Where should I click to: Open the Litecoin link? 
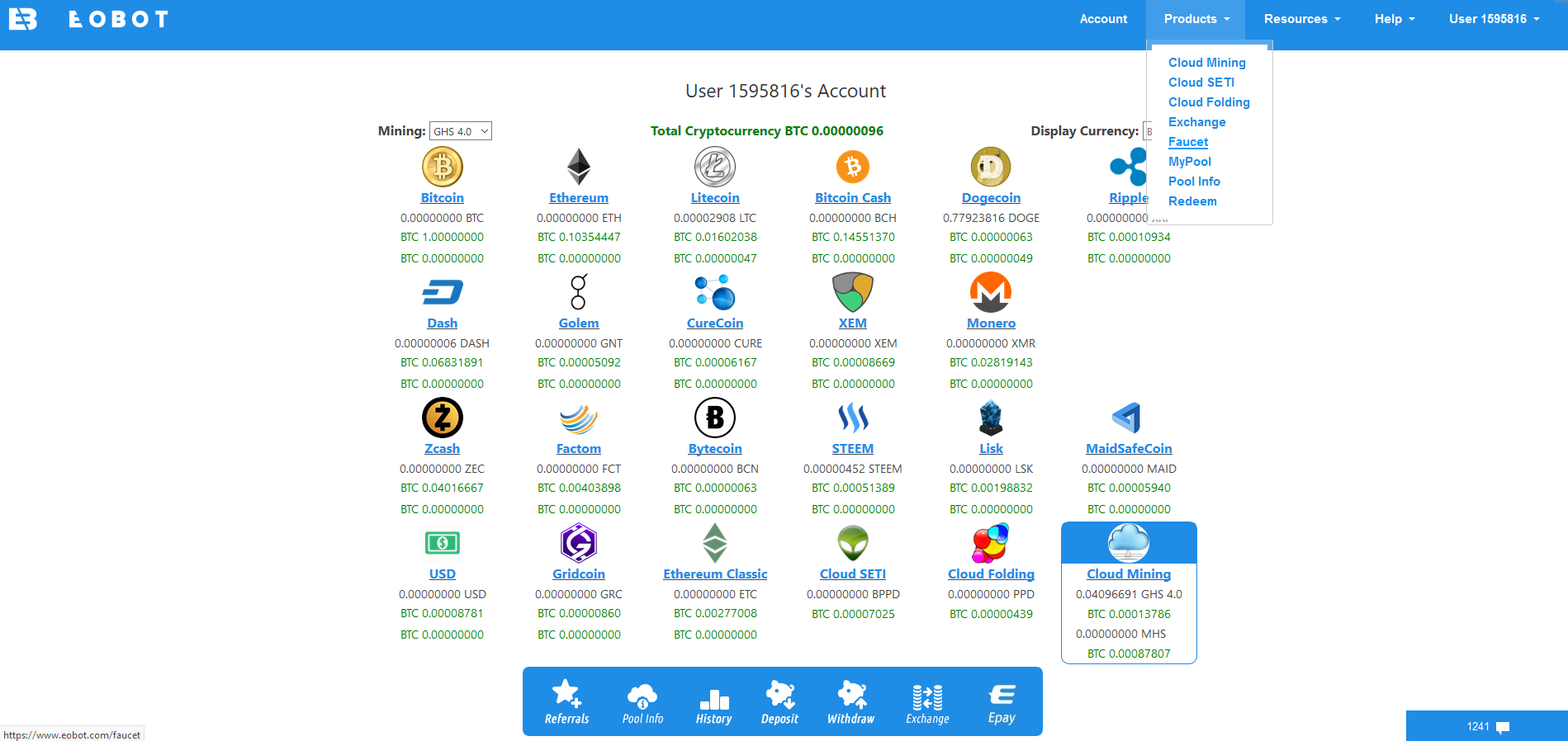715,198
